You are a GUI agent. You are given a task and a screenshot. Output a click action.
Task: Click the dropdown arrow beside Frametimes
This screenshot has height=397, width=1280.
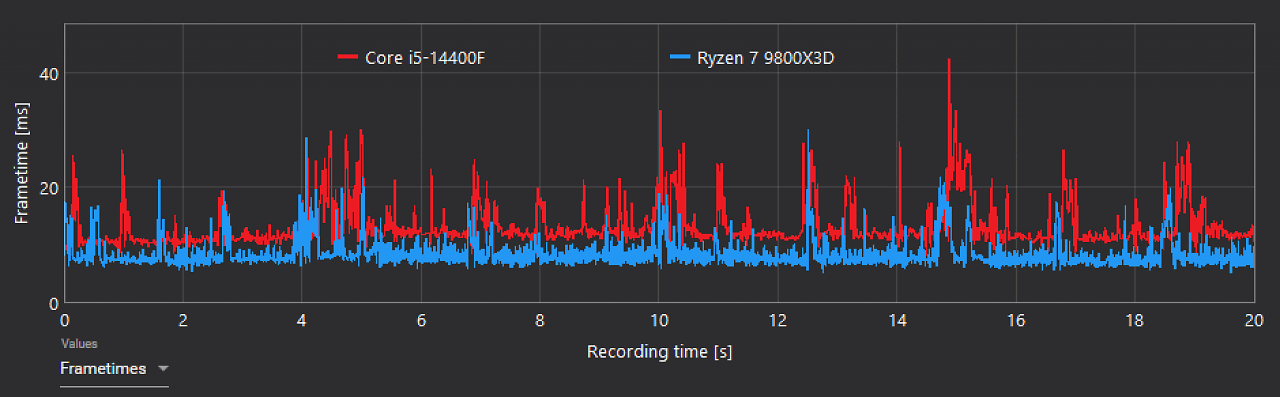163,369
